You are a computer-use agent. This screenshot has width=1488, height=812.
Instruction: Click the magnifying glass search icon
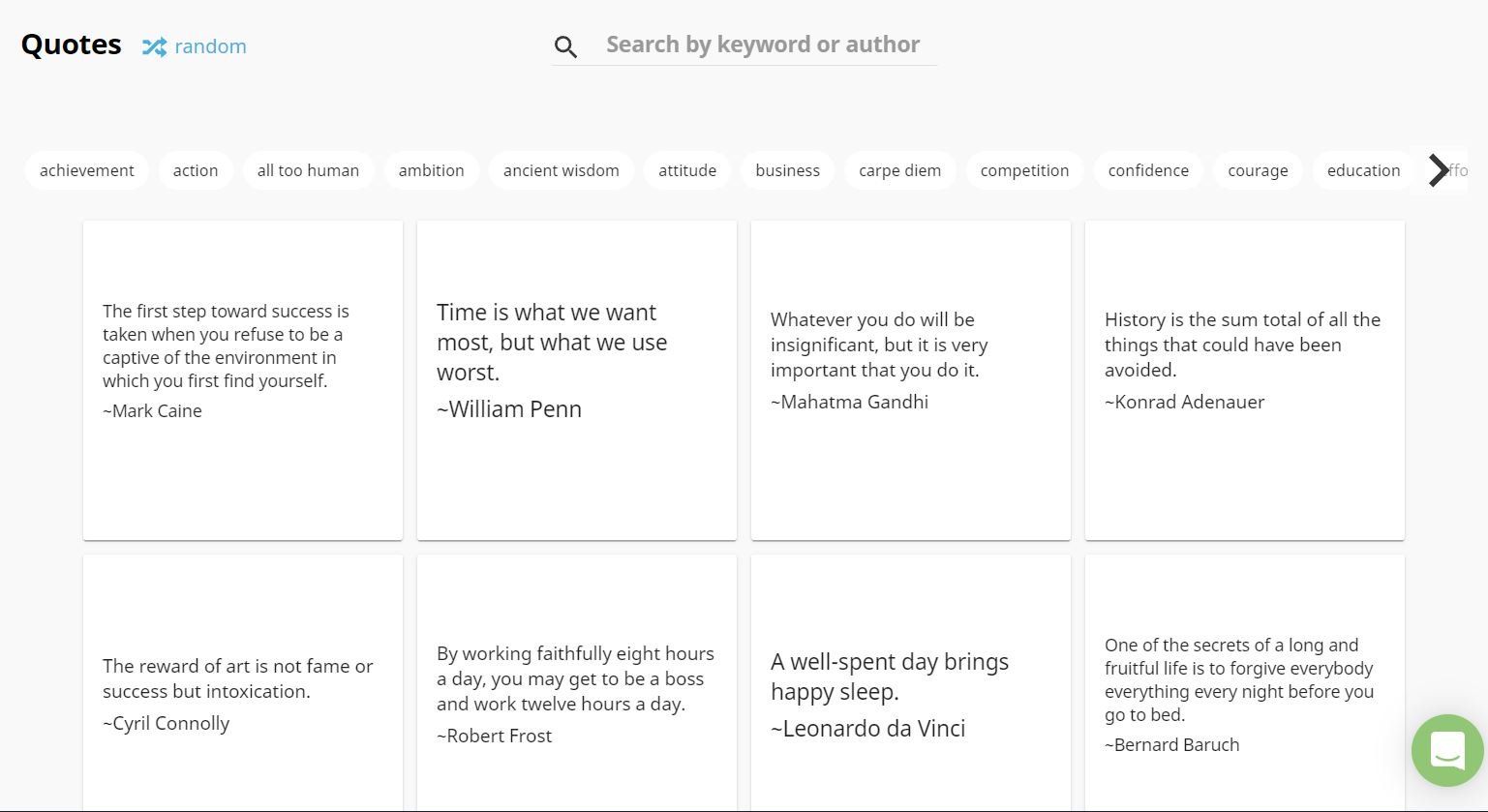point(565,46)
